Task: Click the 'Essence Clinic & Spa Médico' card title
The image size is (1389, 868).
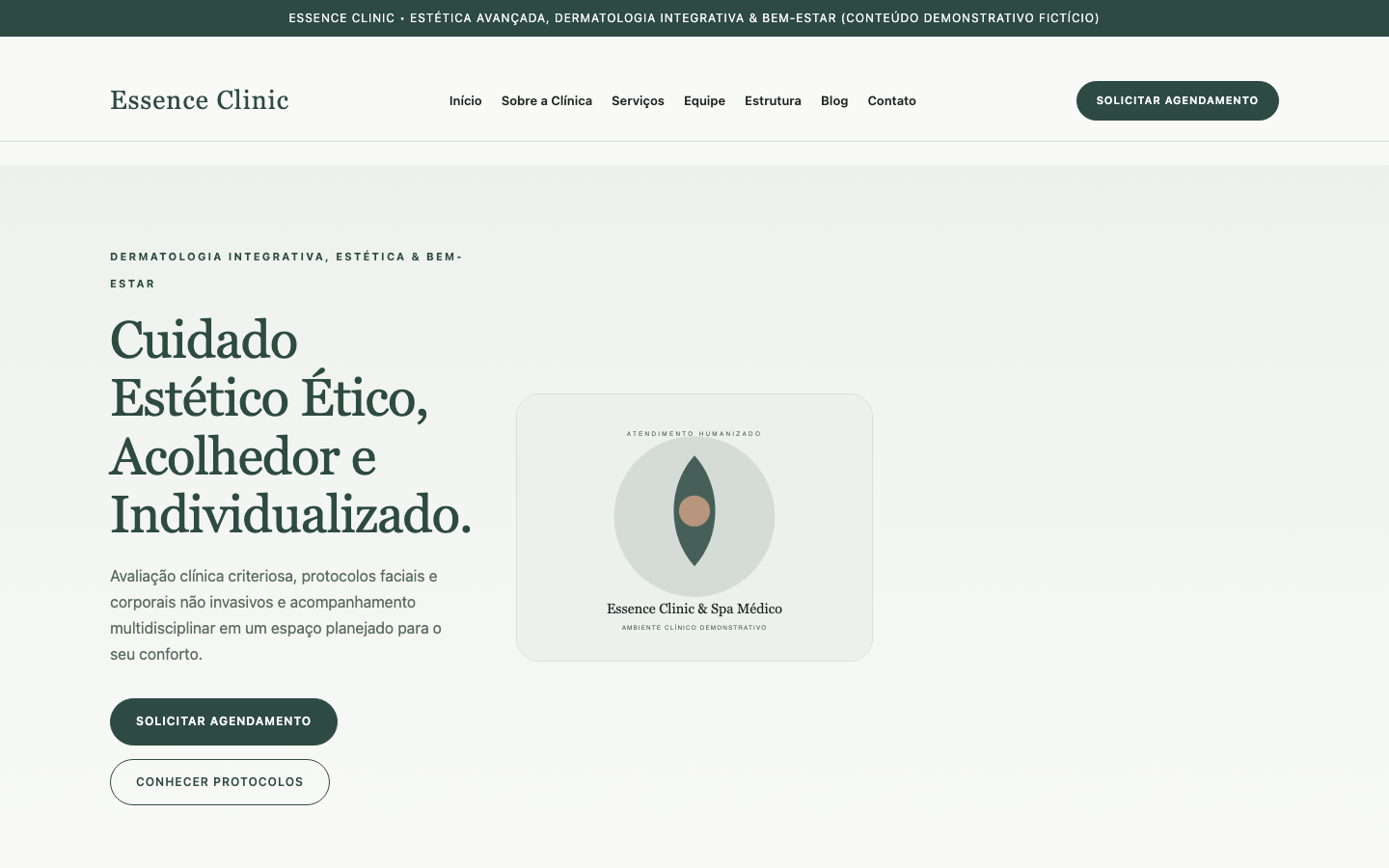Action: tap(694, 609)
